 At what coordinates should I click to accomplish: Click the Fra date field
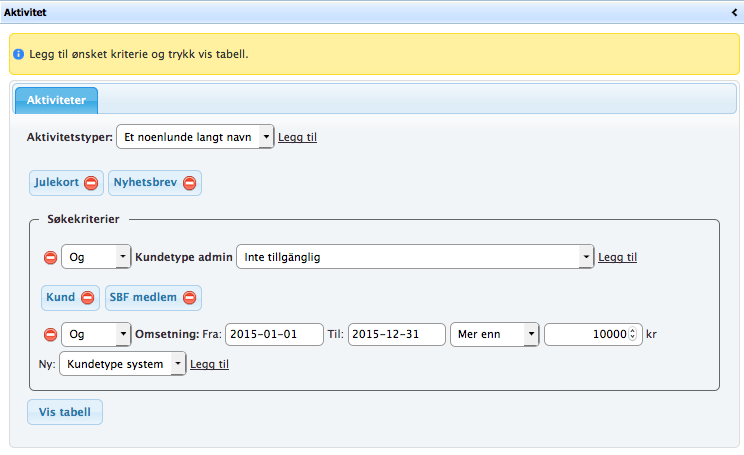pyautogui.click(x=274, y=334)
